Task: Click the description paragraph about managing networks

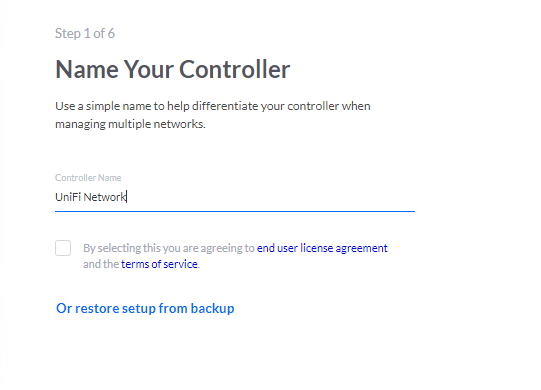Action: [213, 115]
